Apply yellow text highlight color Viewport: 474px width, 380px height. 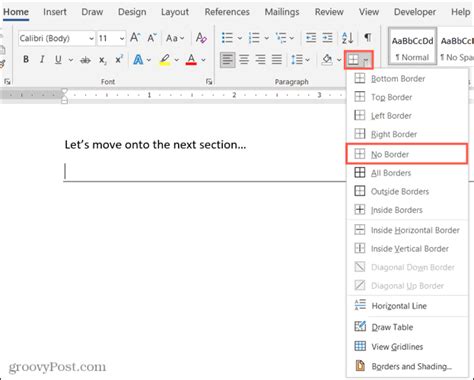coord(165,60)
